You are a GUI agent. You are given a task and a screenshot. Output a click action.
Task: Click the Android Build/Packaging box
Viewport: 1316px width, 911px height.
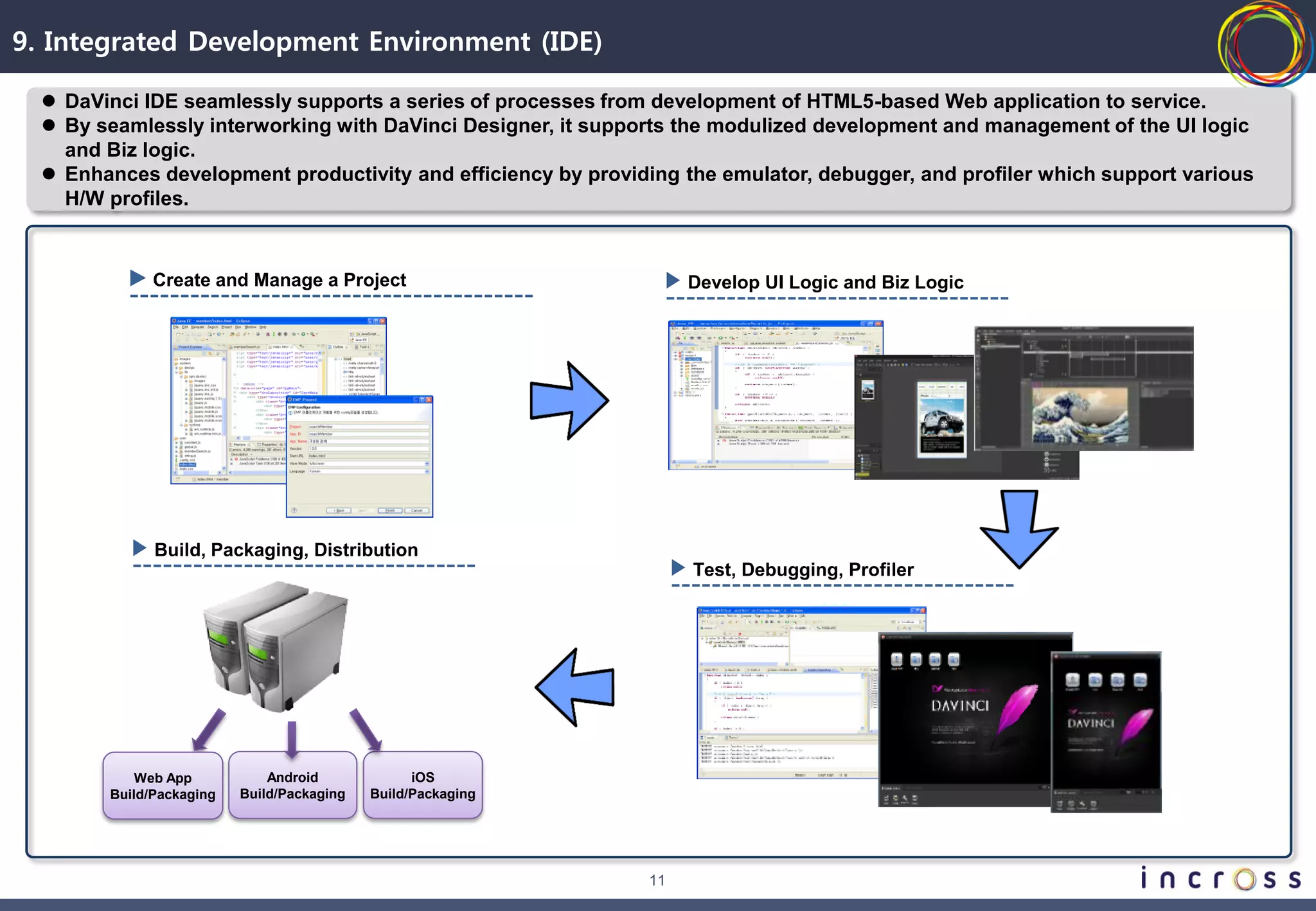(292, 785)
